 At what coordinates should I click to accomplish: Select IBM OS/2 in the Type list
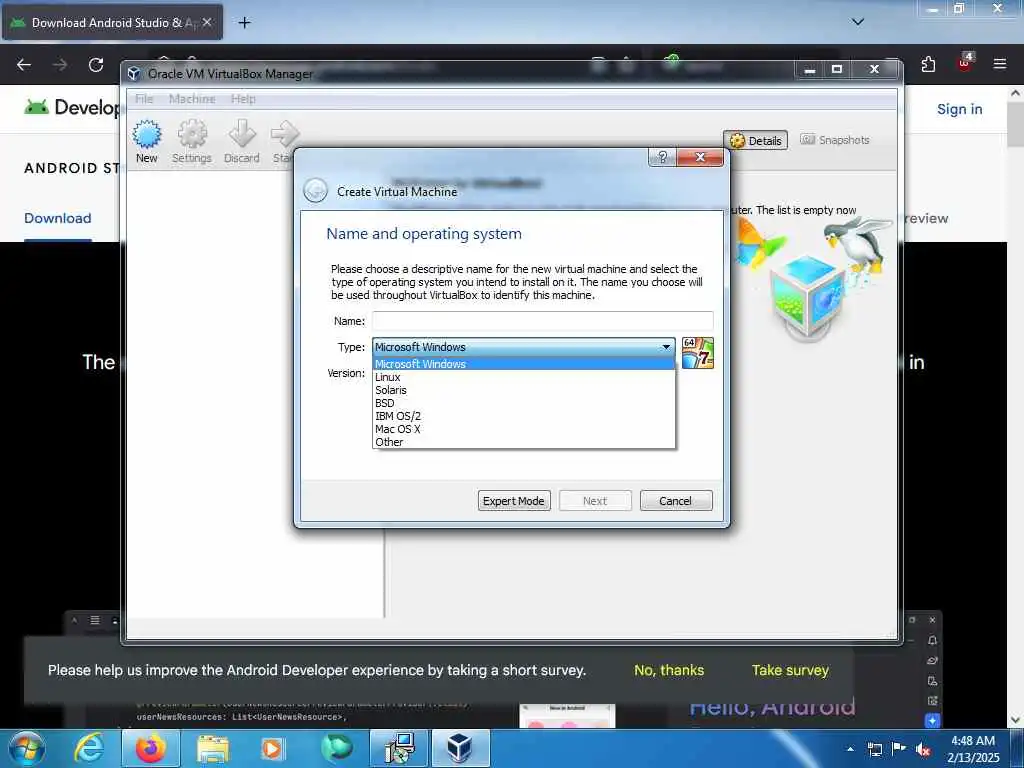point(524,416)
